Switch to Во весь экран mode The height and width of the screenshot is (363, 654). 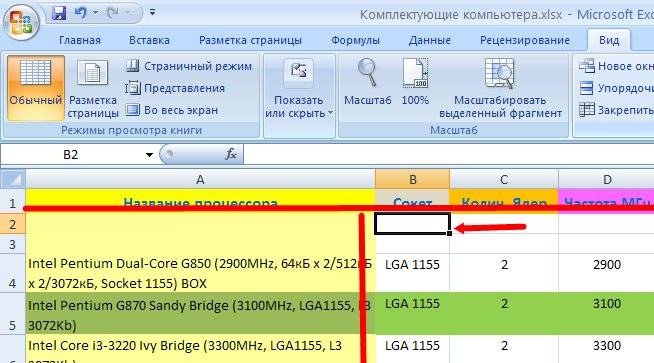tap(172, 110)
